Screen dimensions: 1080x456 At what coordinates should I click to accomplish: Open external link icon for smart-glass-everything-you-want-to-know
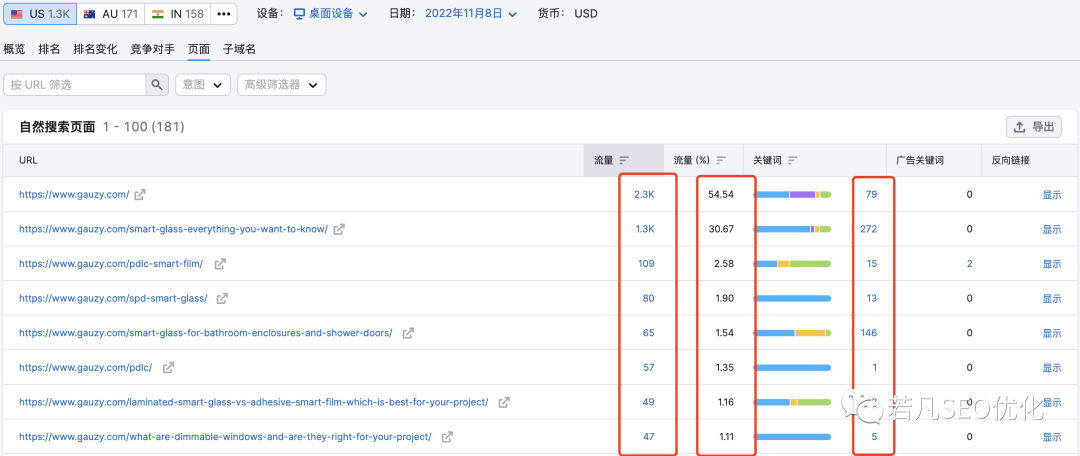[x=339, y=229]
